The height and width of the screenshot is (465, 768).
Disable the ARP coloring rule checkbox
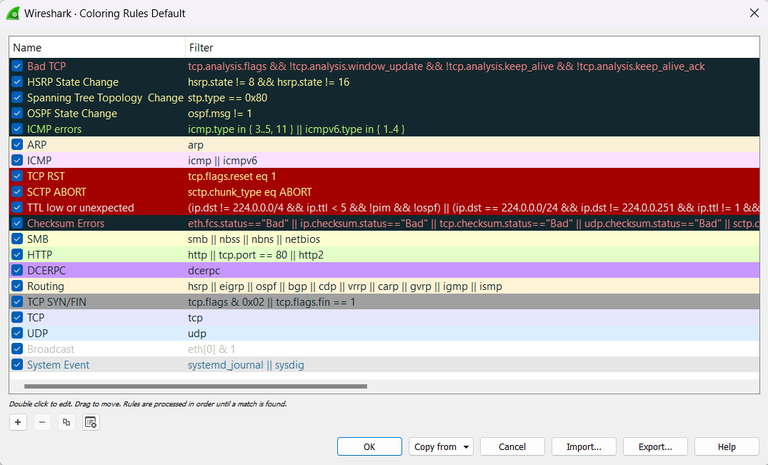click(17, 145)
